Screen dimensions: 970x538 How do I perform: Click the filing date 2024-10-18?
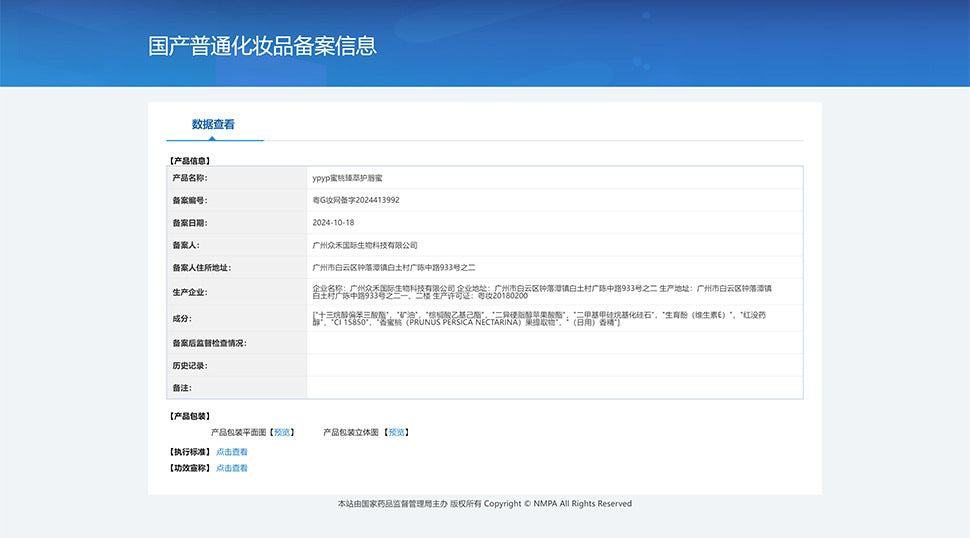click(x=333, y=223)
